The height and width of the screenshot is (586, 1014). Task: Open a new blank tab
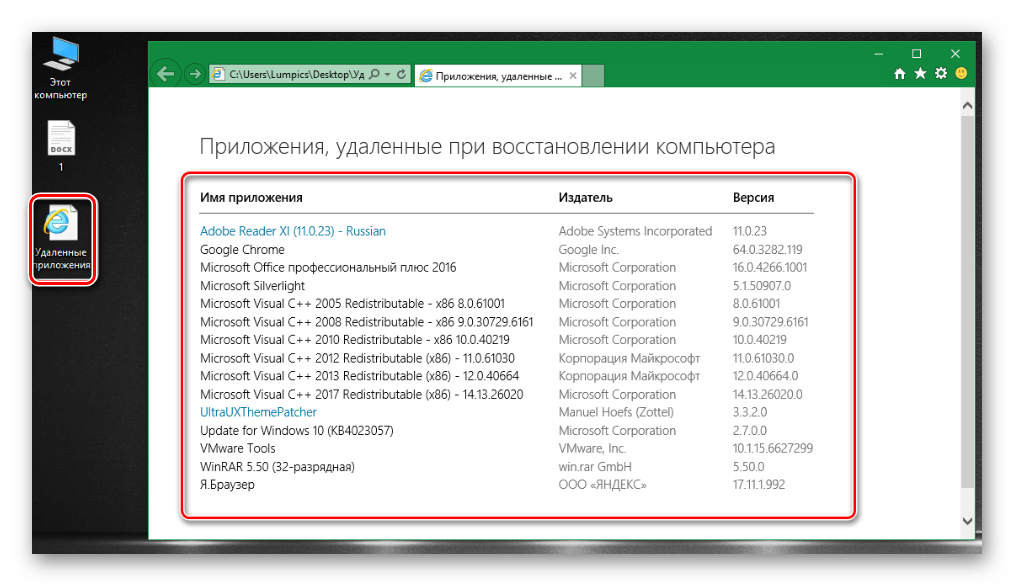click(593, 75)
